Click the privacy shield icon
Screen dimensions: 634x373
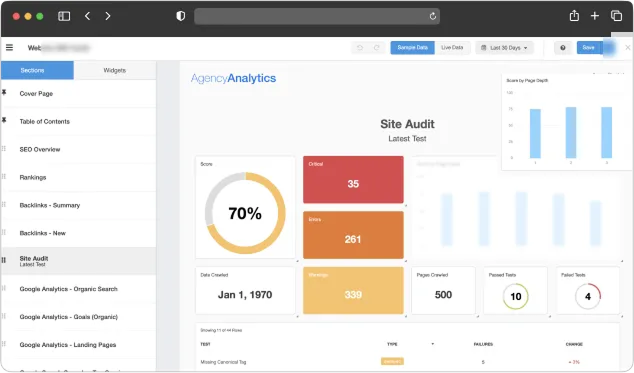181,16
